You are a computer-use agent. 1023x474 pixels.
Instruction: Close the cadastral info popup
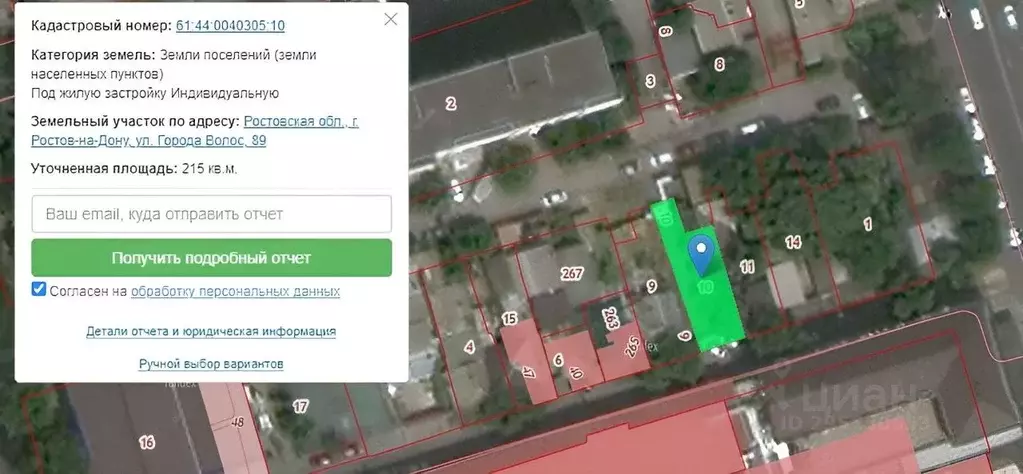(390, 19)
